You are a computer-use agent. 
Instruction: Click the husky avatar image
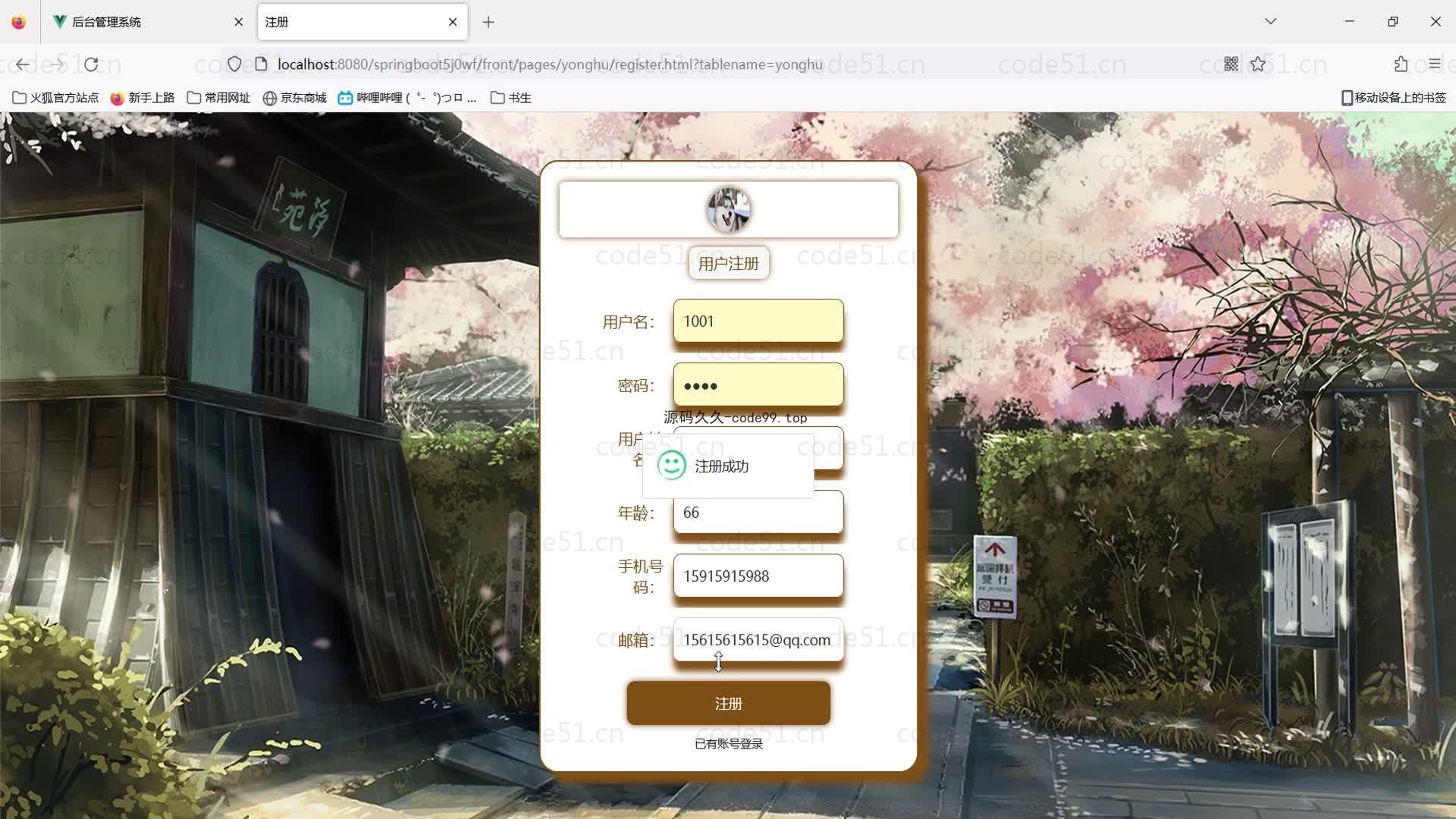click(x=729, y=210)
